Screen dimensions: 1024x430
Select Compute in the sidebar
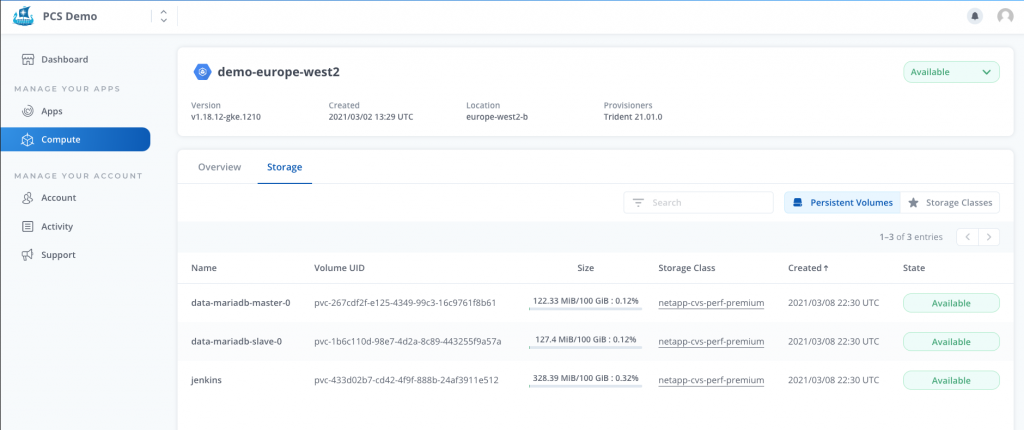click(x=75, y=140)
